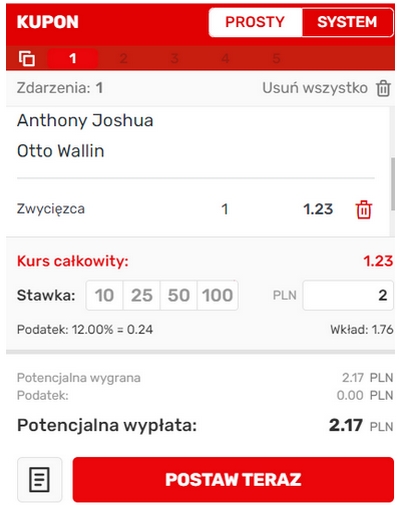Click the Anthony Joshua event name
The height and width of the screenshot is (505, 400).
pyautogui.click(x=85, y=120)
